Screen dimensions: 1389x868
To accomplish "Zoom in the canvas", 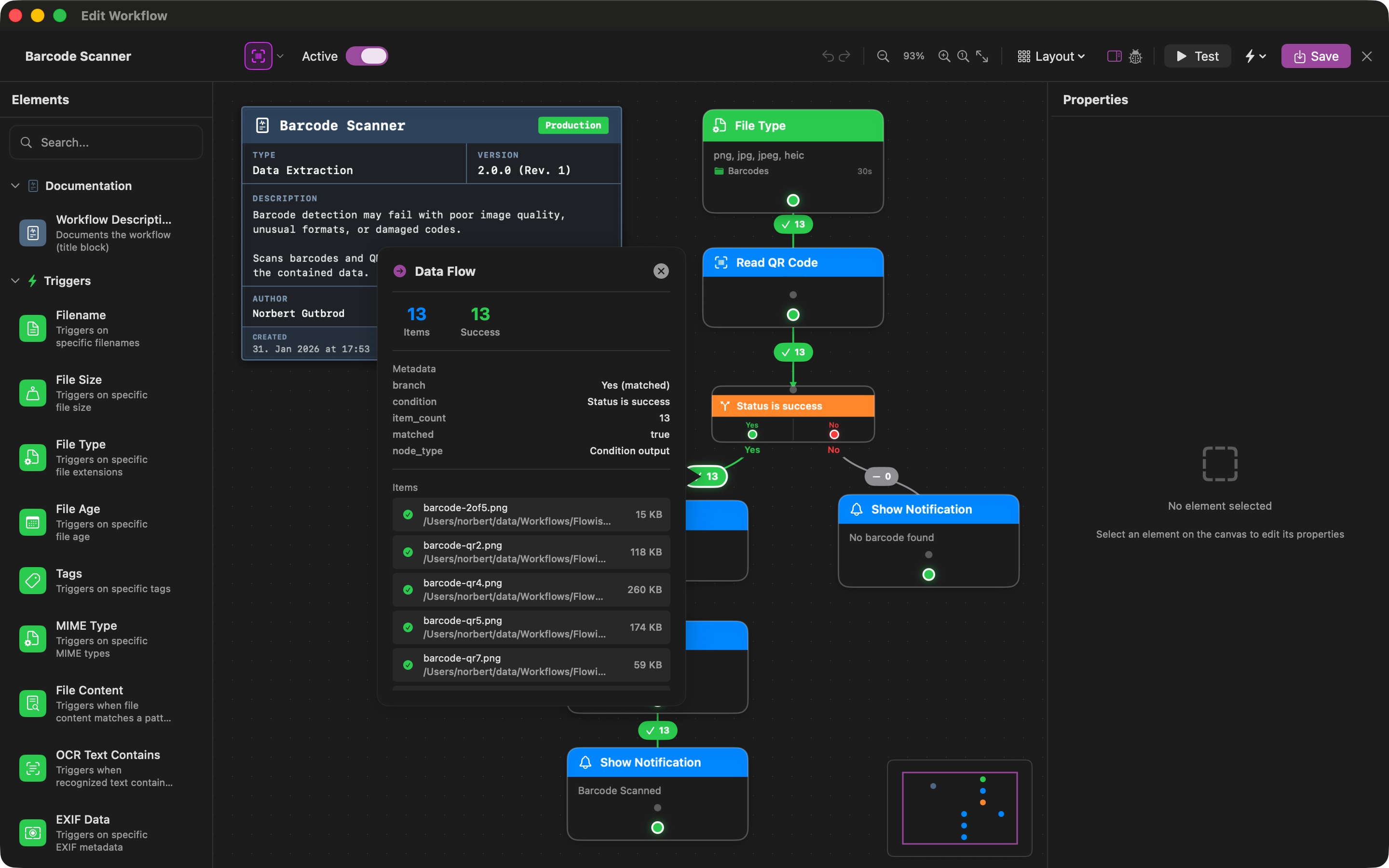I will pos(943,56).
